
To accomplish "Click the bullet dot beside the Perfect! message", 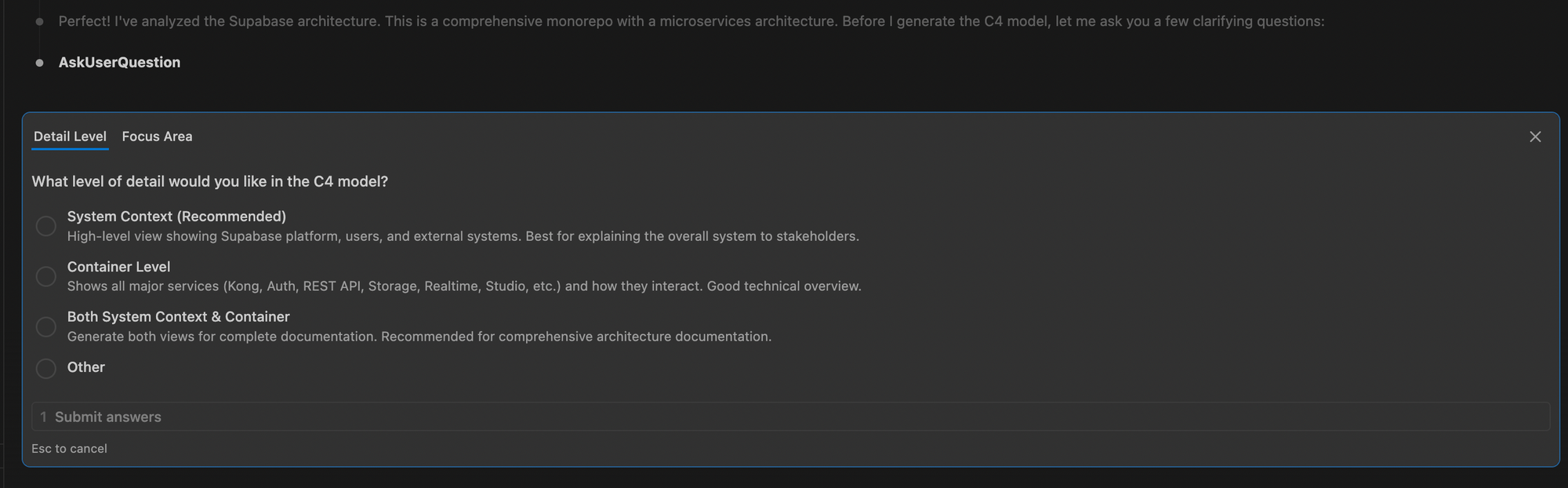I will point(39,22).
